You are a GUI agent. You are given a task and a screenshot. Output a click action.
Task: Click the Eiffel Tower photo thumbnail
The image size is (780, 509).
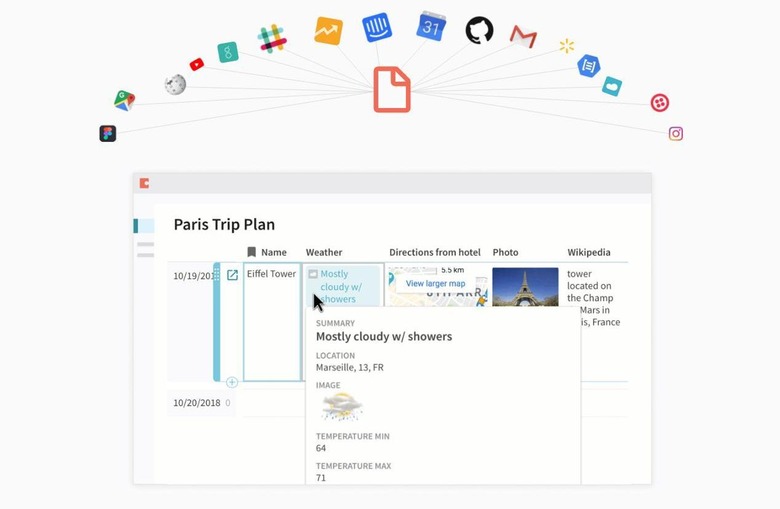[525, 287]
